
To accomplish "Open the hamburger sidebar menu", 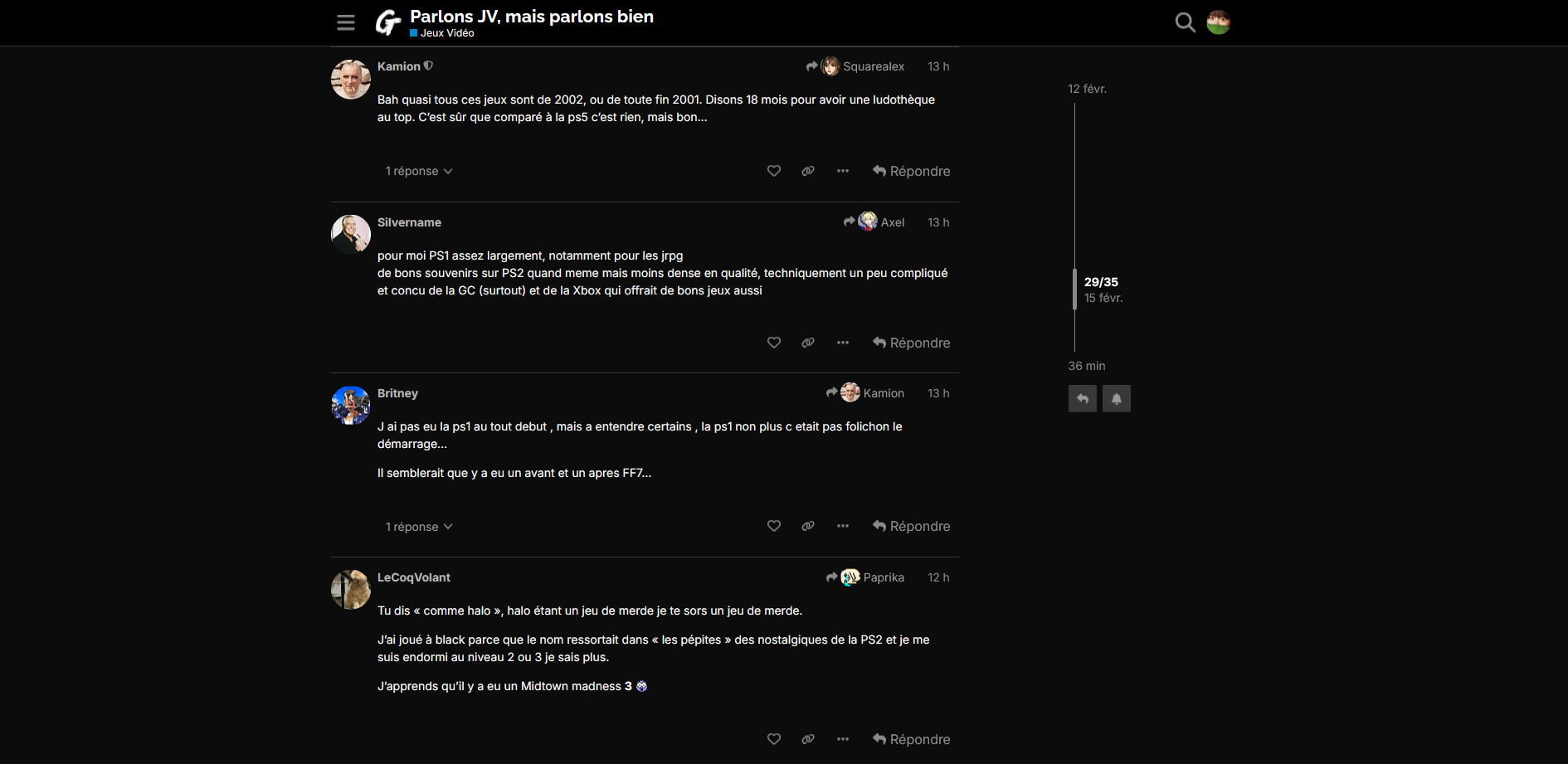I will coord(346,22).
